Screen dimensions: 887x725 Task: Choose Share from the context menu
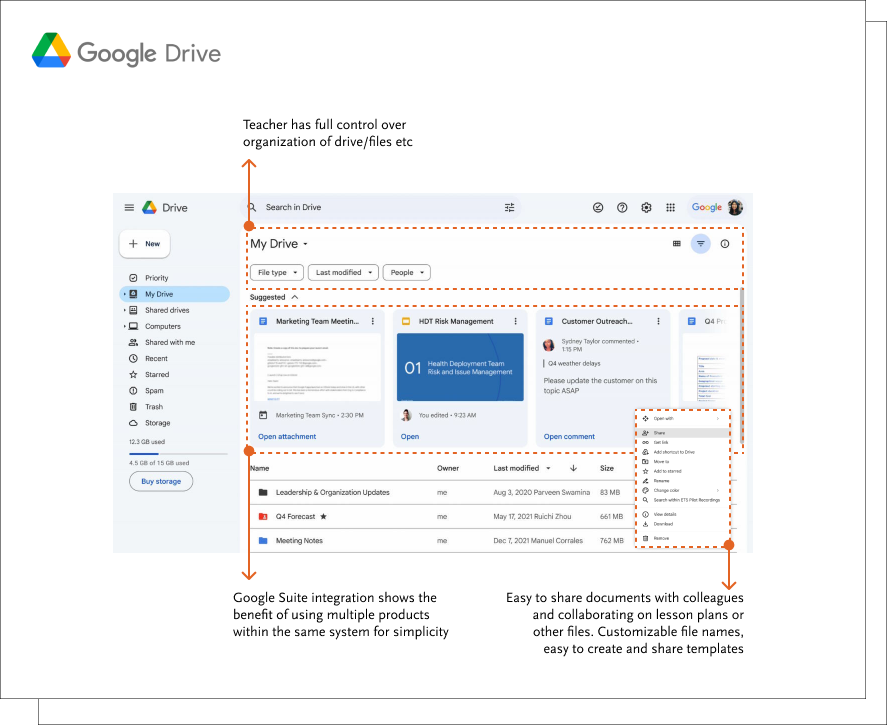[660, 433]
